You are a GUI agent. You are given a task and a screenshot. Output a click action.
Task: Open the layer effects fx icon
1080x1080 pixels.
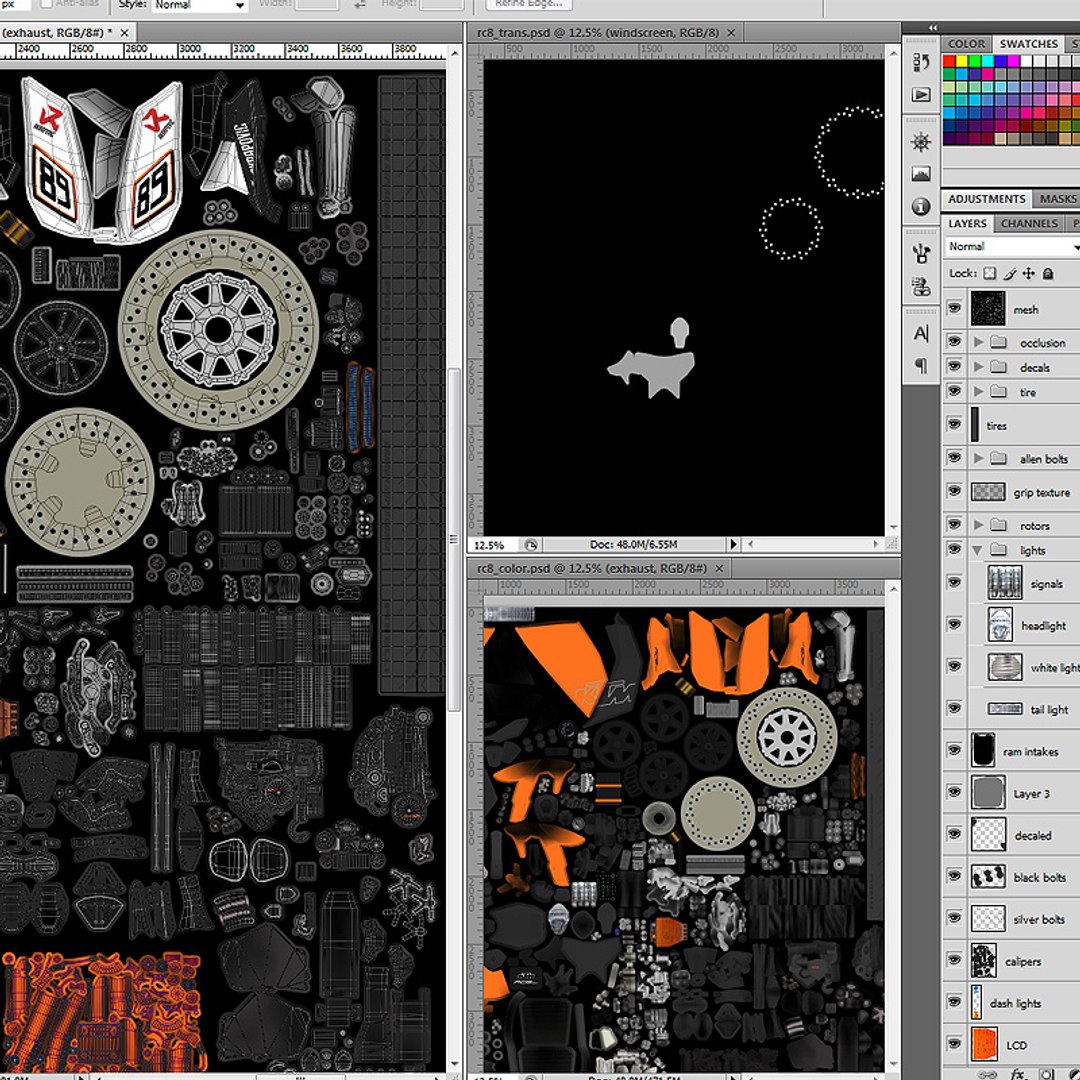[x=1019, y=1073]
